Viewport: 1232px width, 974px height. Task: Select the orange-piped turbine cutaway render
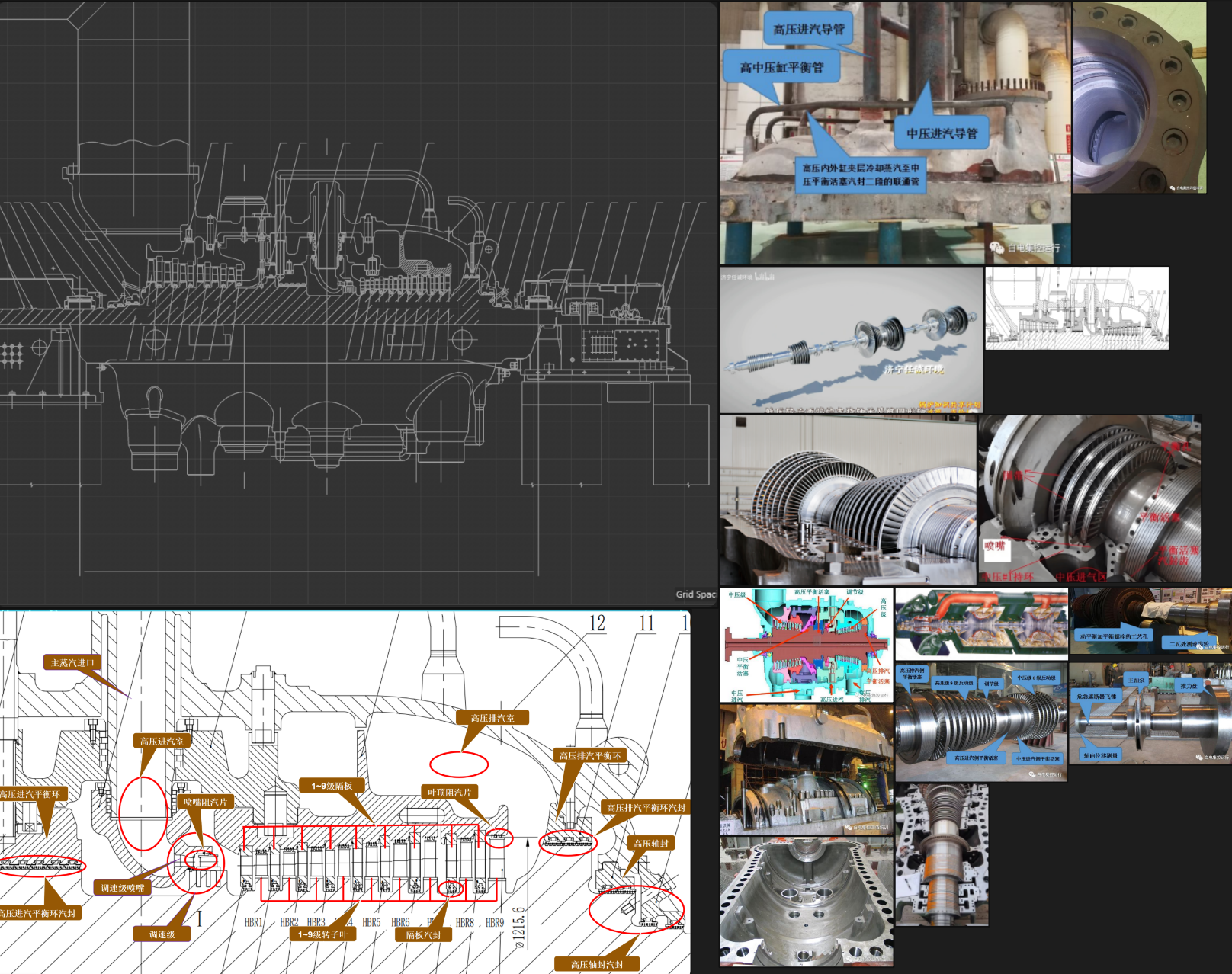pos(981,623)
